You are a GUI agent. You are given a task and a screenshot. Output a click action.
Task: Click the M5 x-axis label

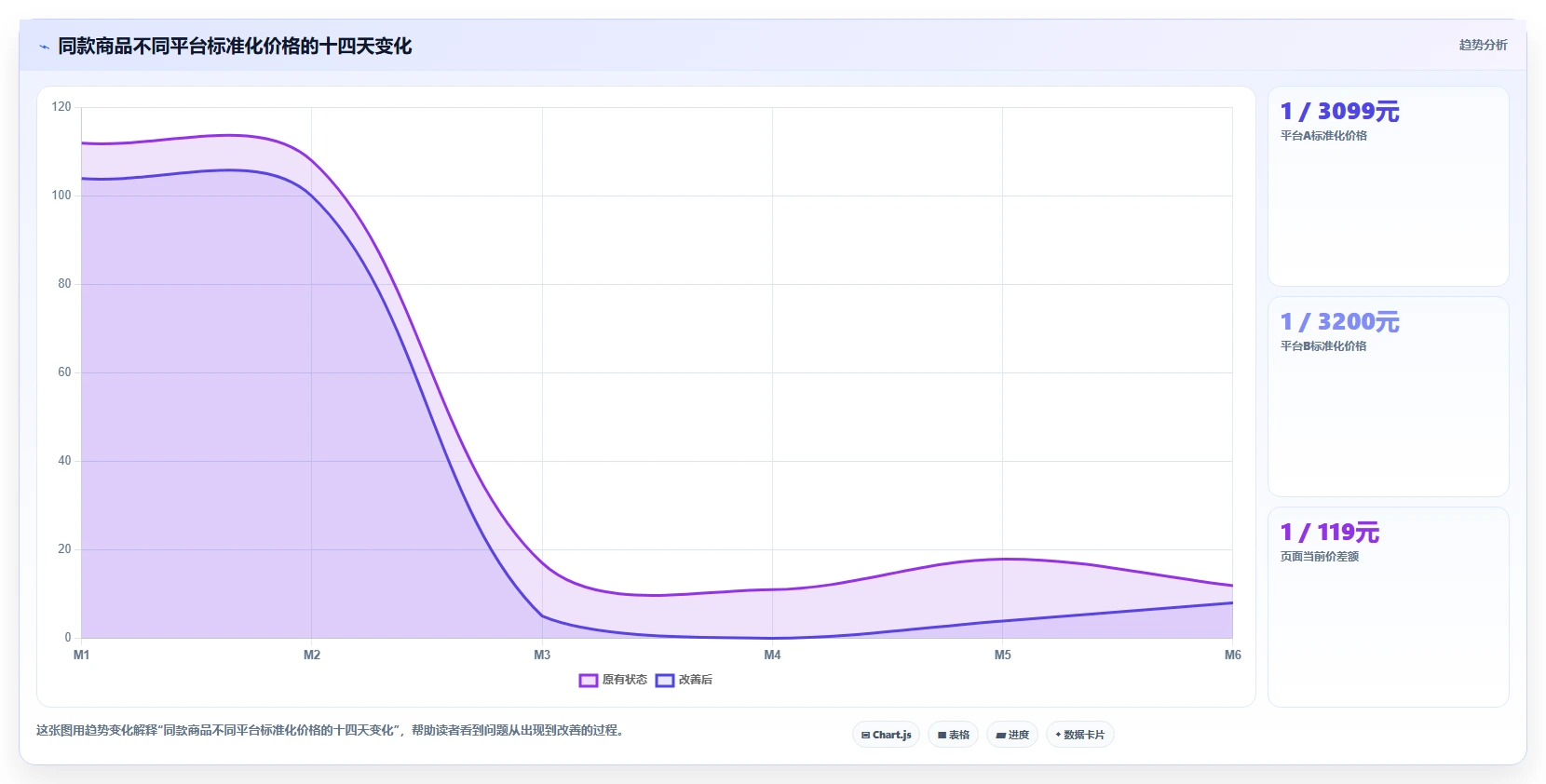coord(1002,656)
